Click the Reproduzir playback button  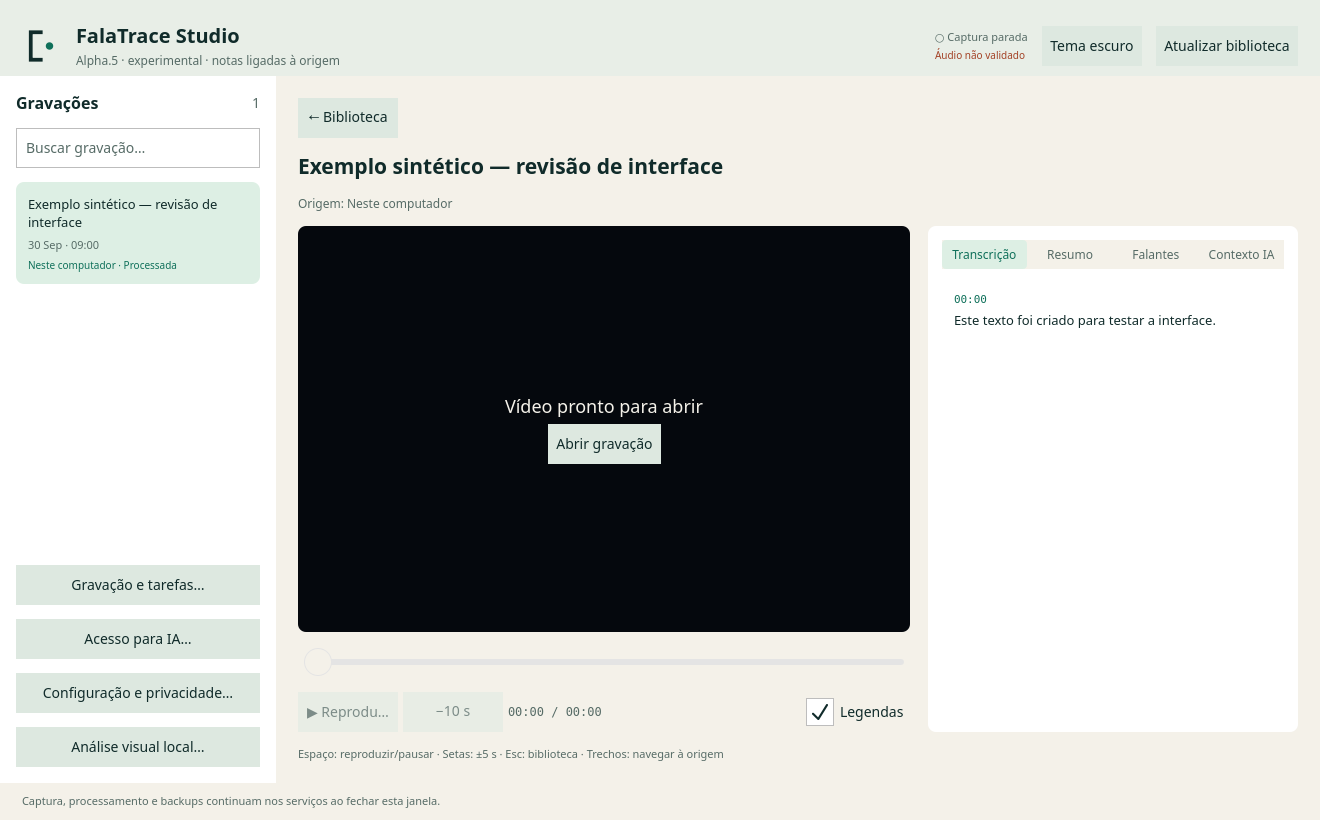[348, 712]
